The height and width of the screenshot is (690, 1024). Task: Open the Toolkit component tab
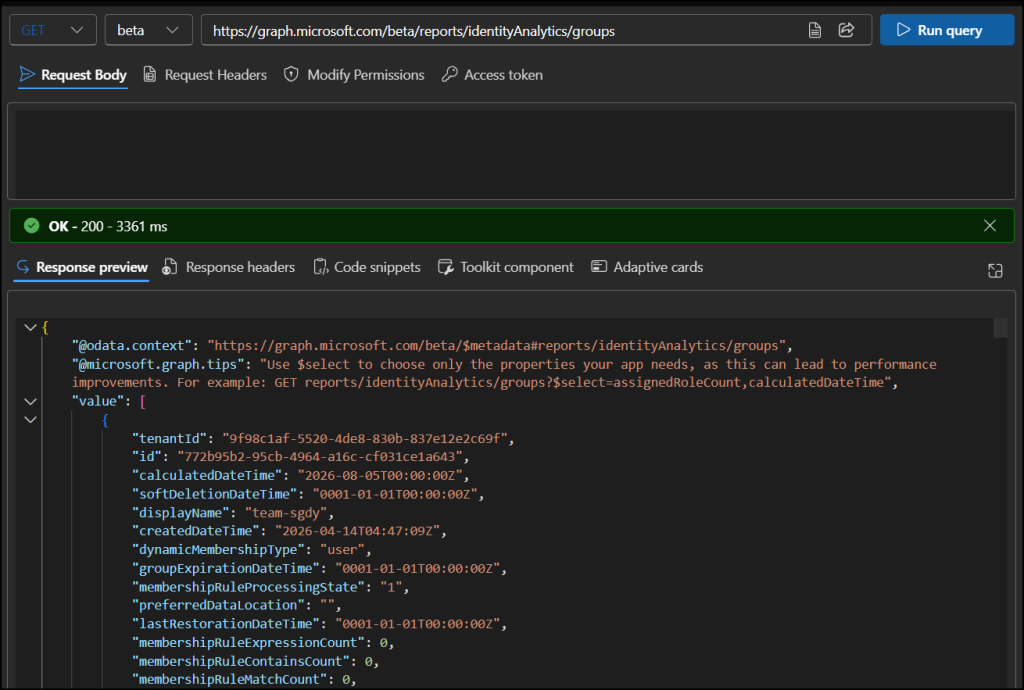505,267
